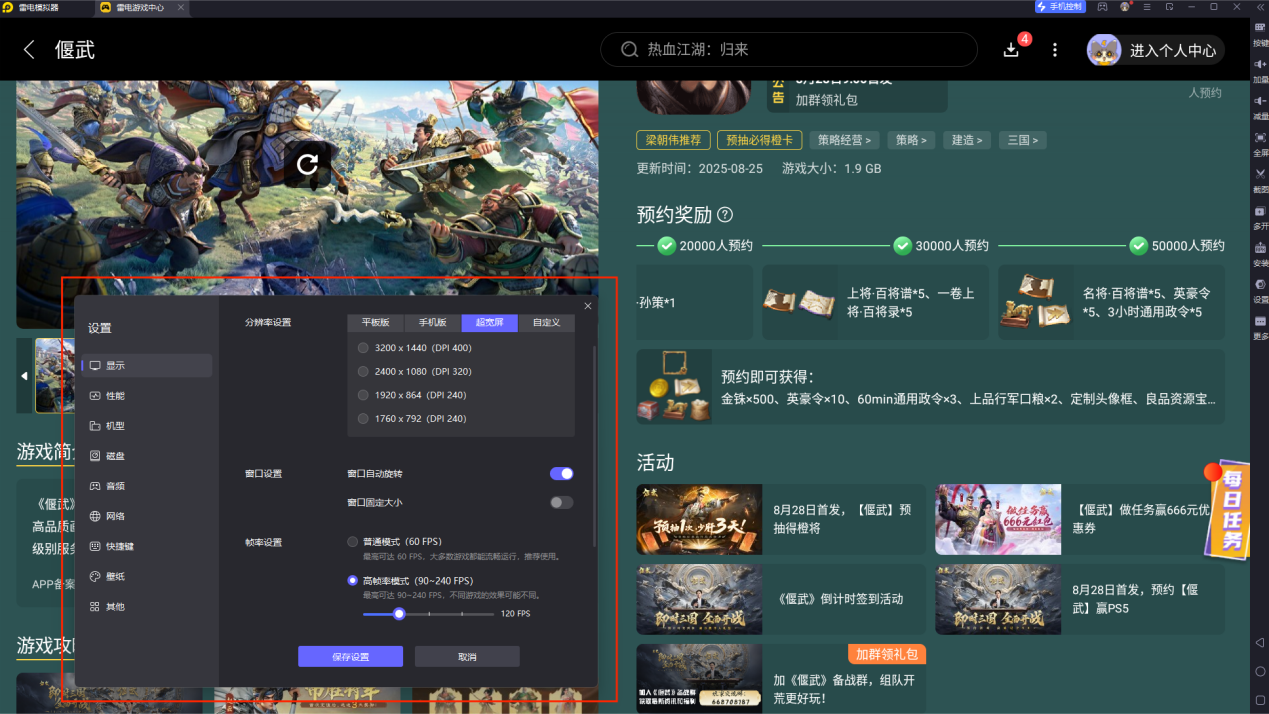Close the settings dialog with X
The width and height of the screenshot is (1269, 714).
coord(588,306)
